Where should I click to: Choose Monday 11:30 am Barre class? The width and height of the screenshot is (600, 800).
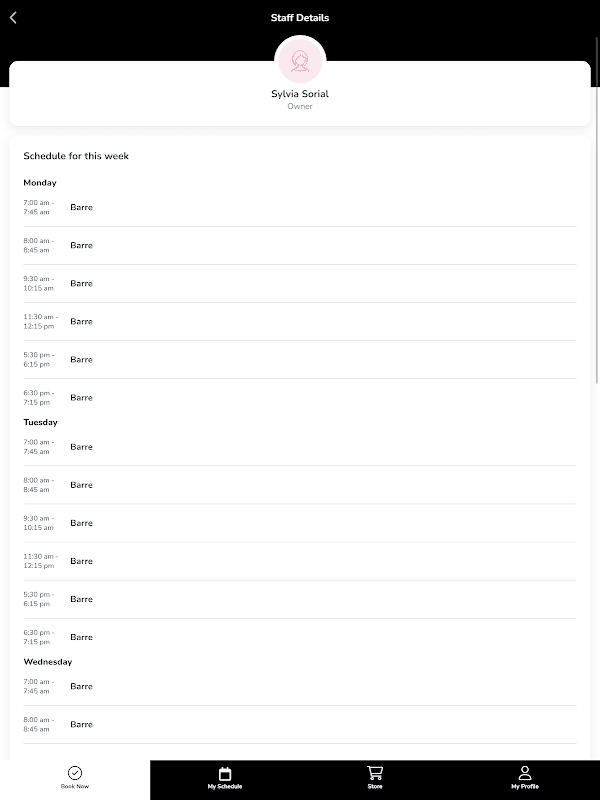(81, 322)
